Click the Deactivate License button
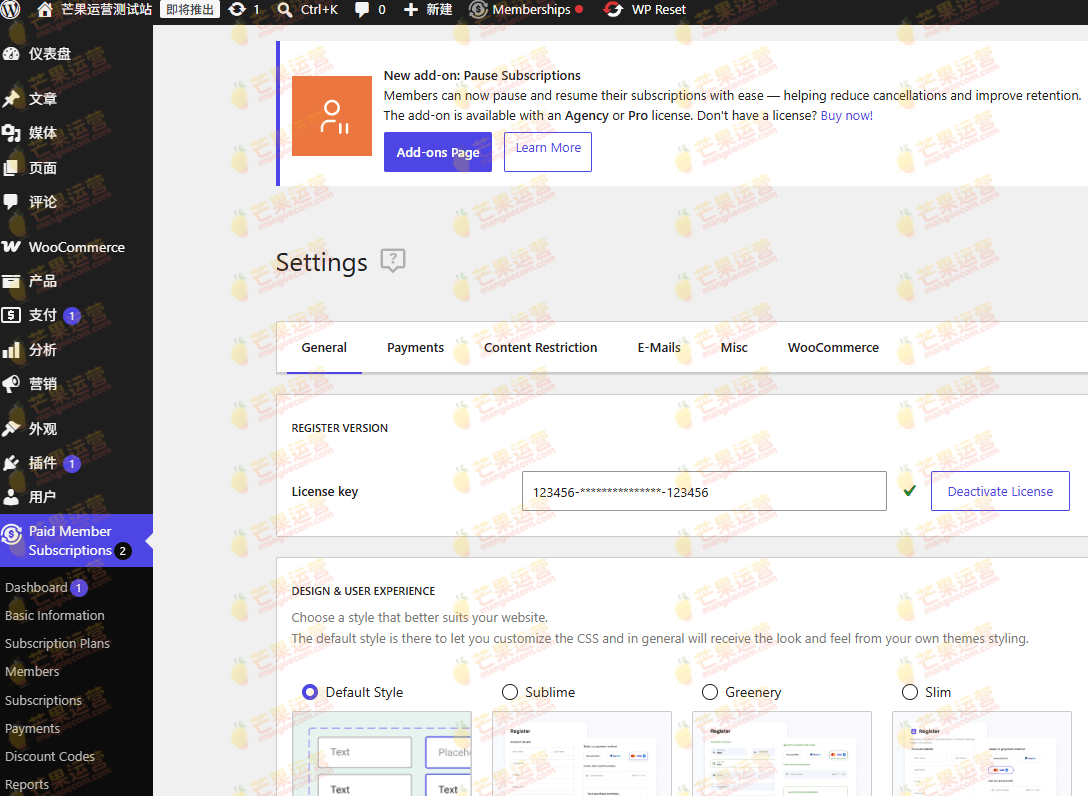1088x796 pixels. point(1000,491)
